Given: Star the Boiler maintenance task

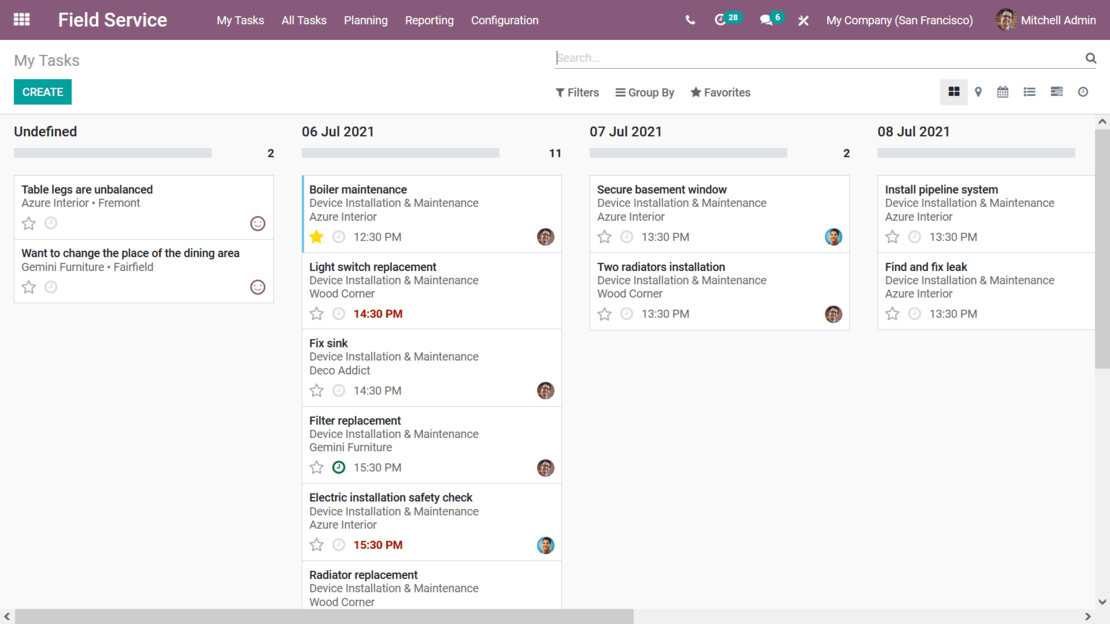Looking at the screenshot, I should [316, 237].
